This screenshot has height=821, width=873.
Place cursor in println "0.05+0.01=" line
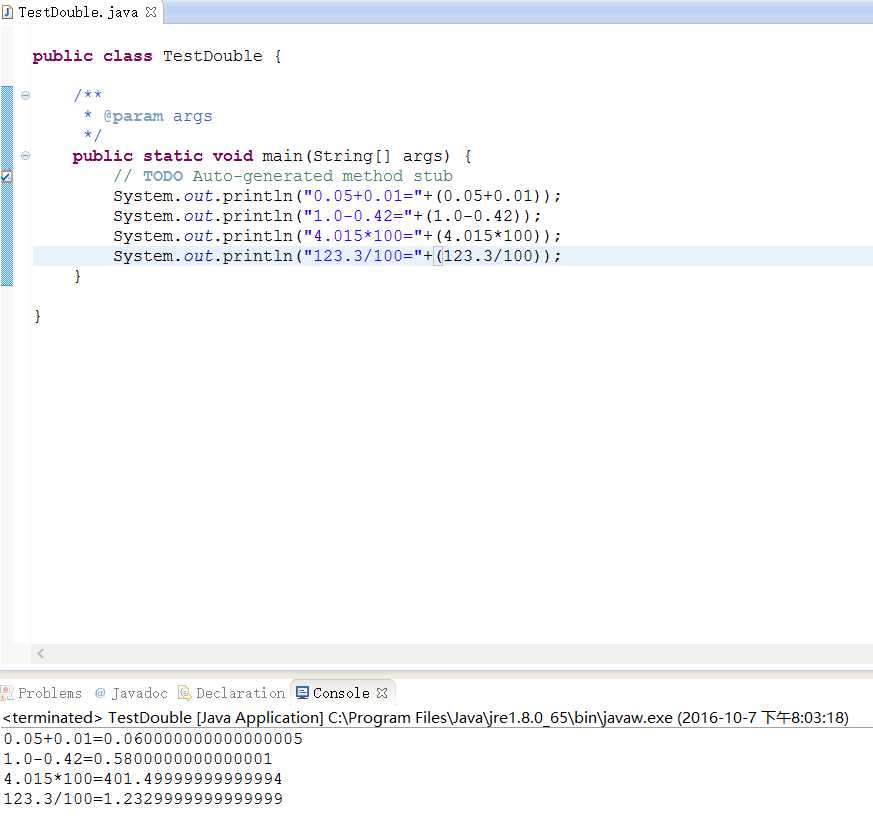click(x=337, y=196)
